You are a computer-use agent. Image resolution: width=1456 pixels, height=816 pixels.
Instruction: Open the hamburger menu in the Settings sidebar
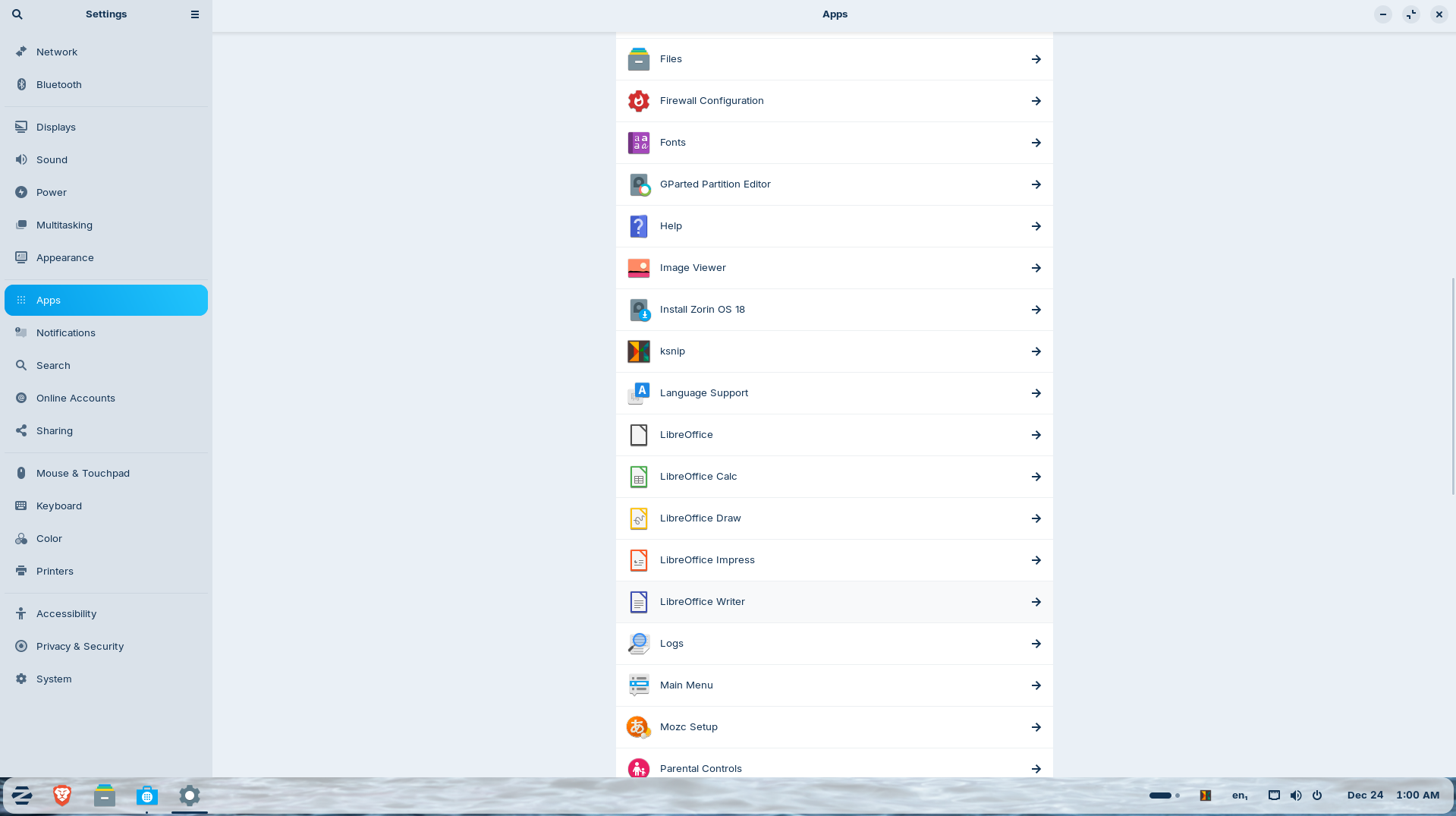point(194,14)
